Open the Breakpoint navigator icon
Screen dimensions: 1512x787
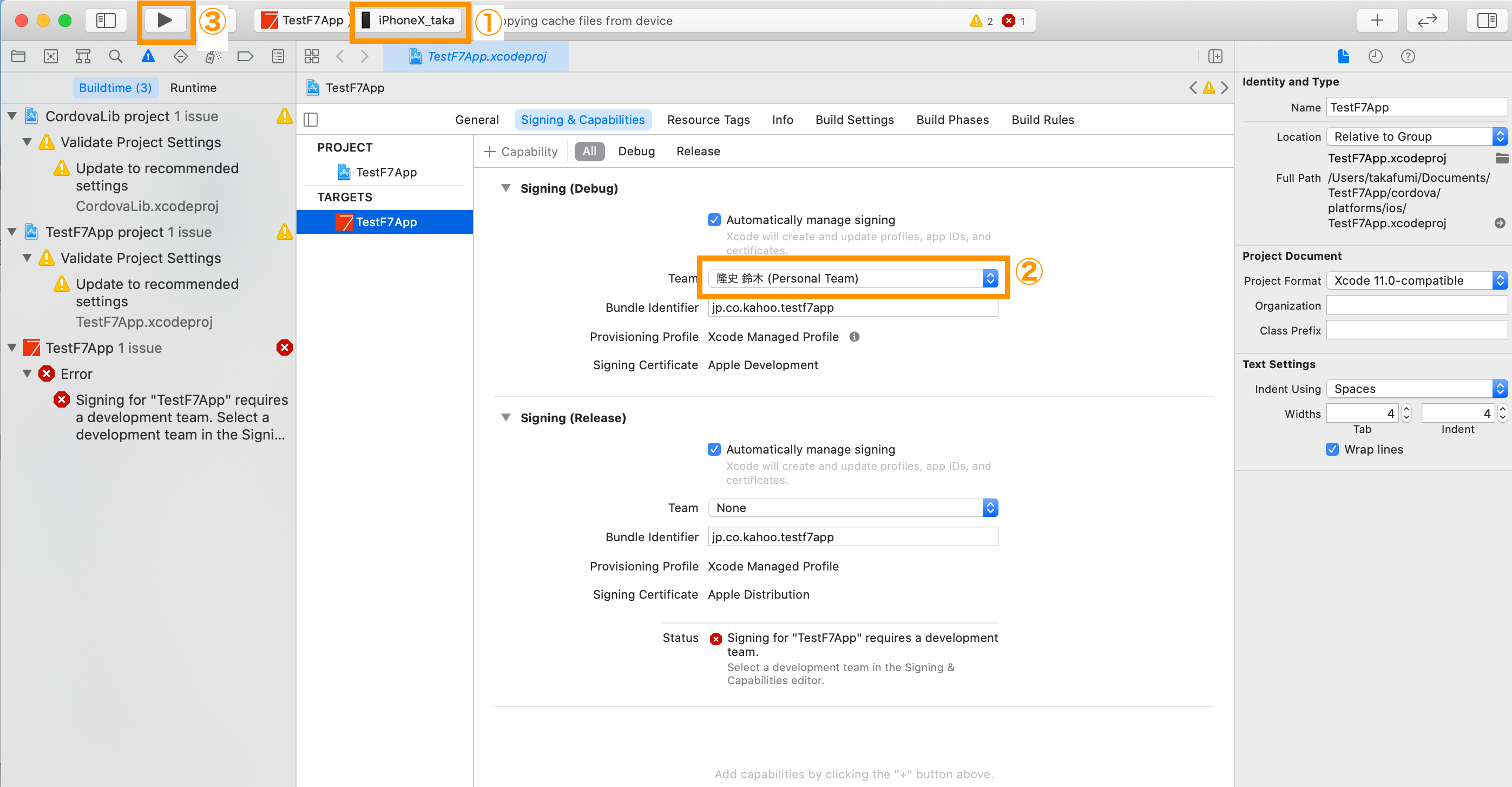click(245, 56)
